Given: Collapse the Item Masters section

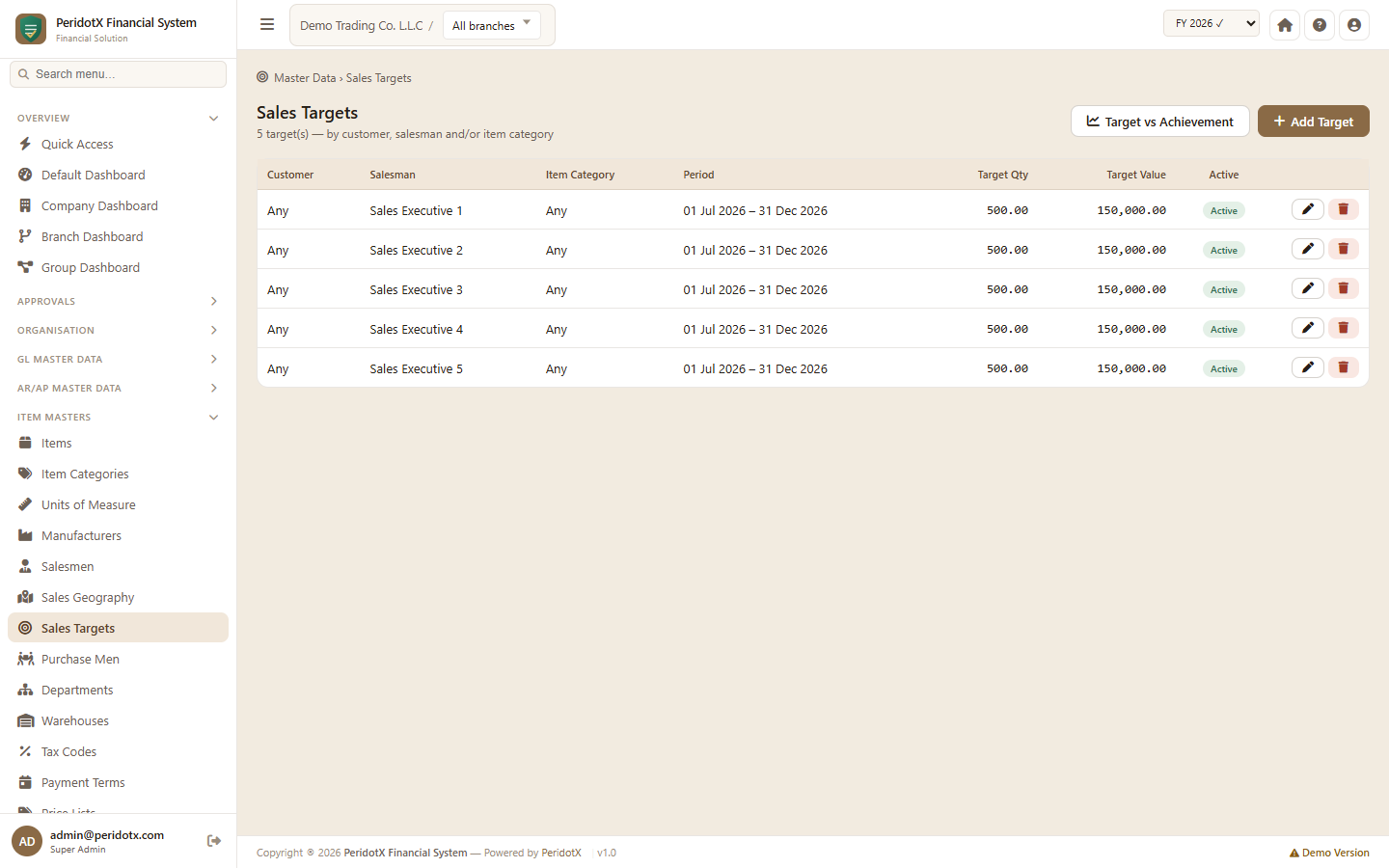Looking at the screenshot, I should [x=119, y=417].
